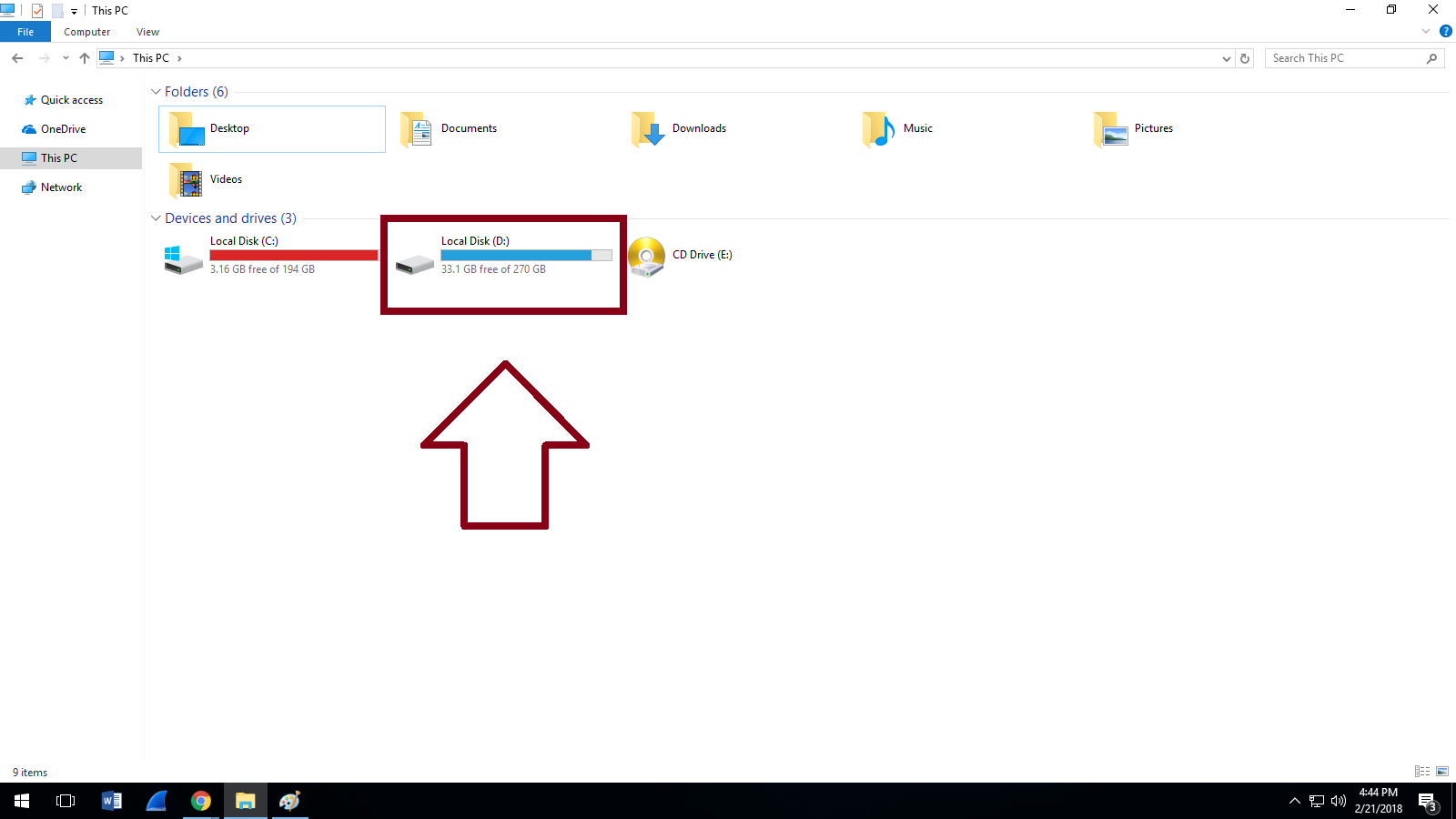The height and width of the screenshot is (819, 1456).
Task: Select Network in navigation pane
Action: [61, 187]
